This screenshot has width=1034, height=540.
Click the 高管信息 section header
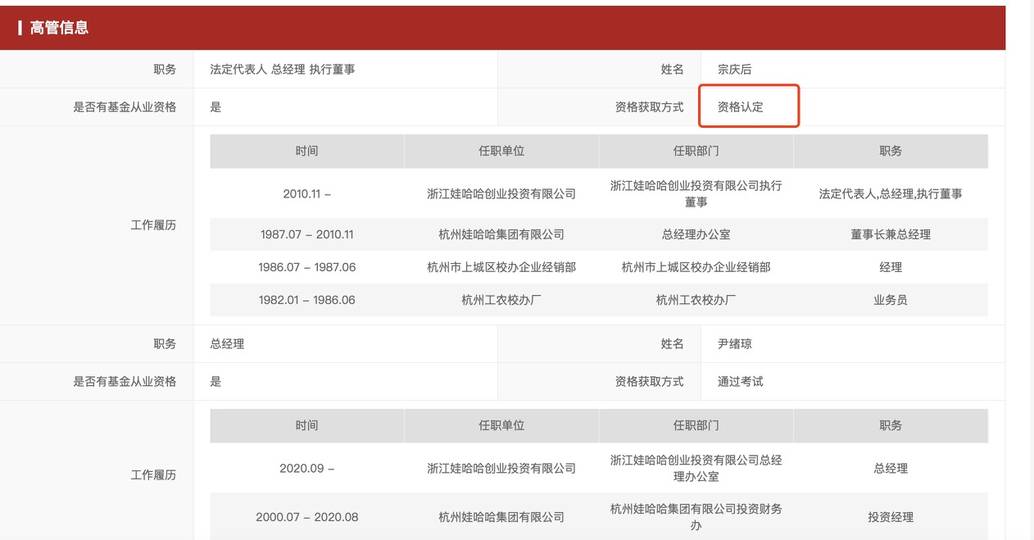click(60, 28)
